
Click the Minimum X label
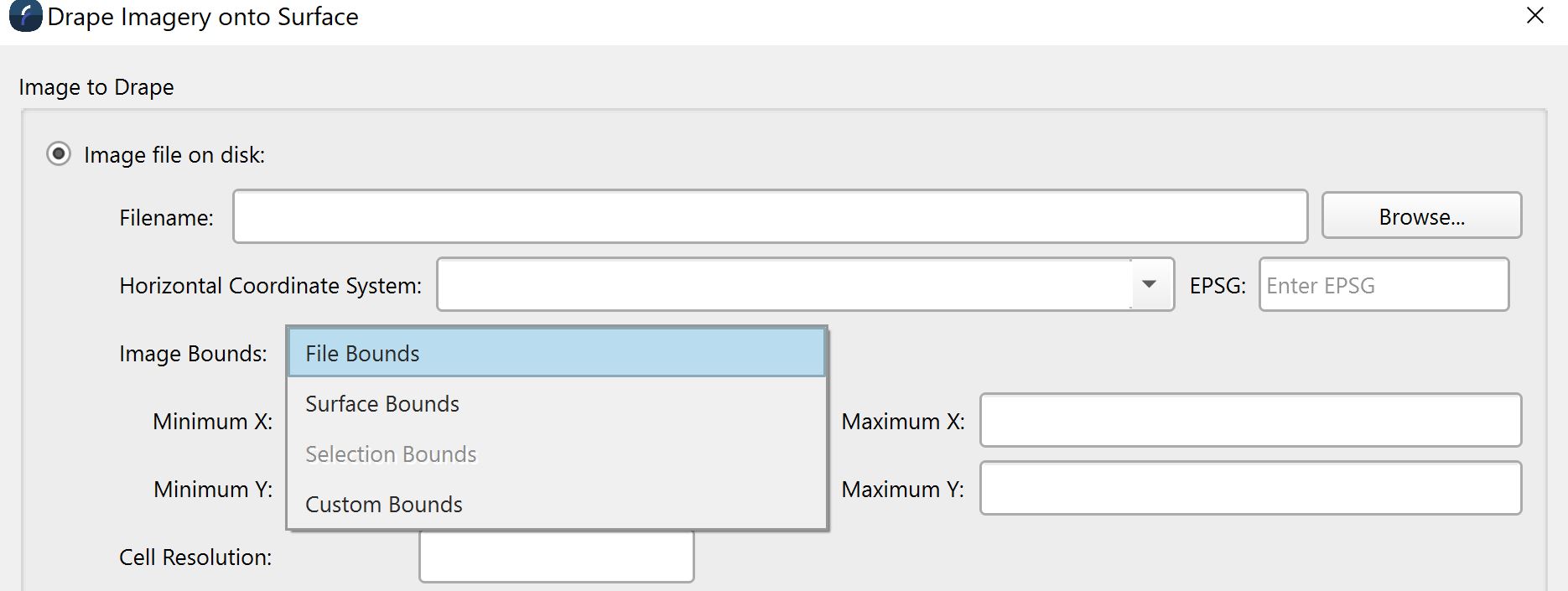[212, 422]
